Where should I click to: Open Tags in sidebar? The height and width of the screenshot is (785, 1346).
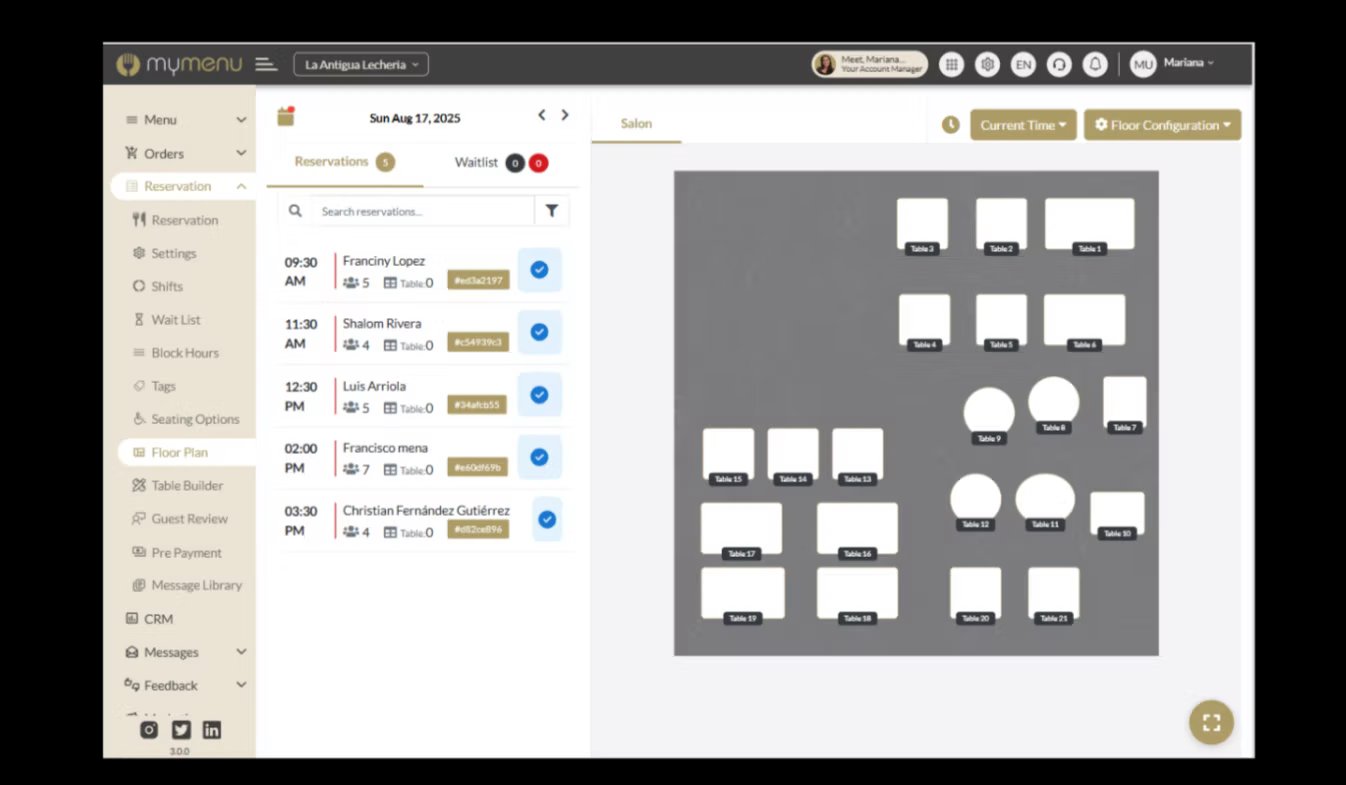[163, 386]
